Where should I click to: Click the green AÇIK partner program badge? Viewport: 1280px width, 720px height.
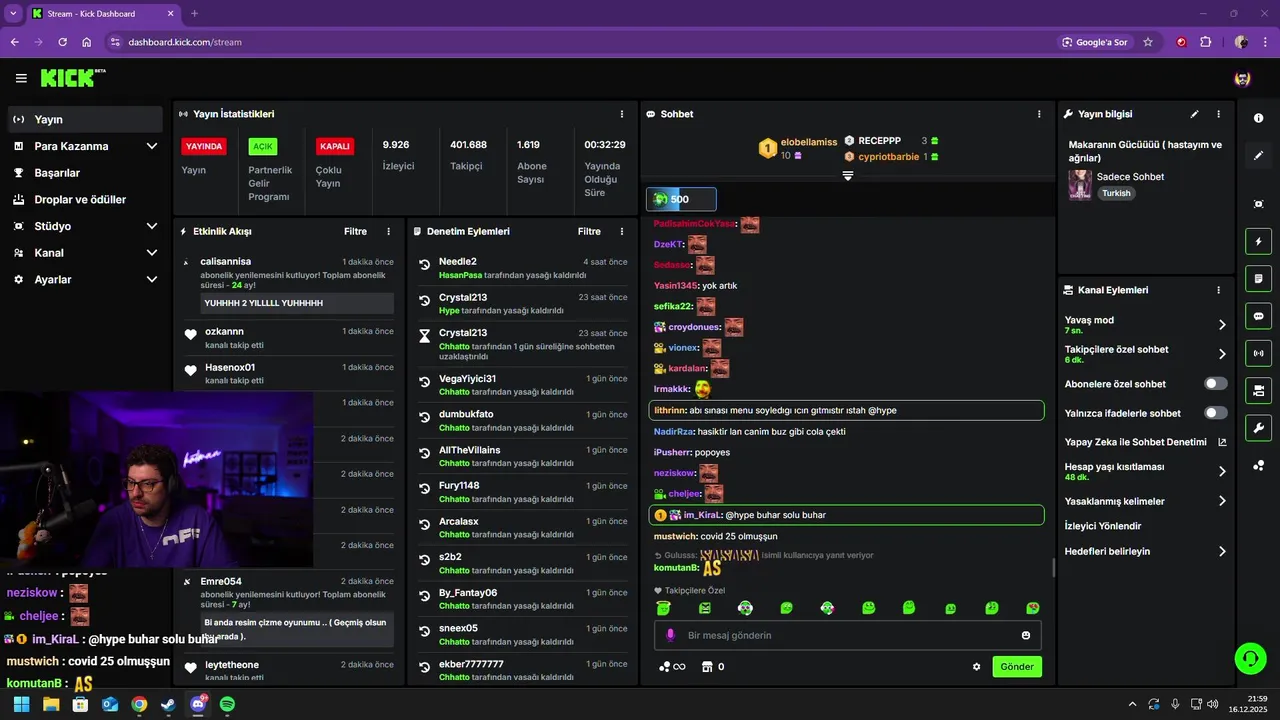263,146
